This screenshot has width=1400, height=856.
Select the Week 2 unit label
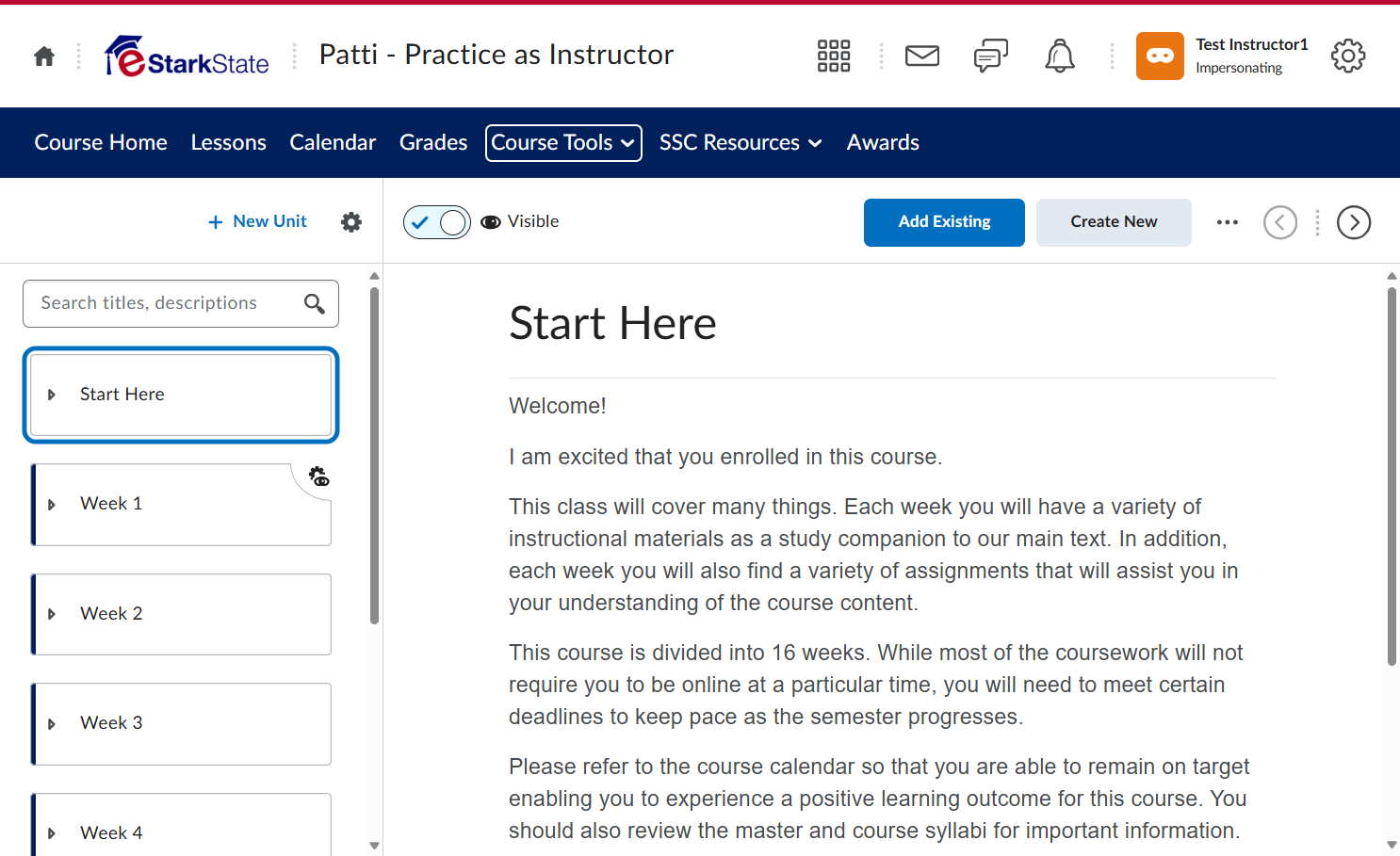click(111, 614)
